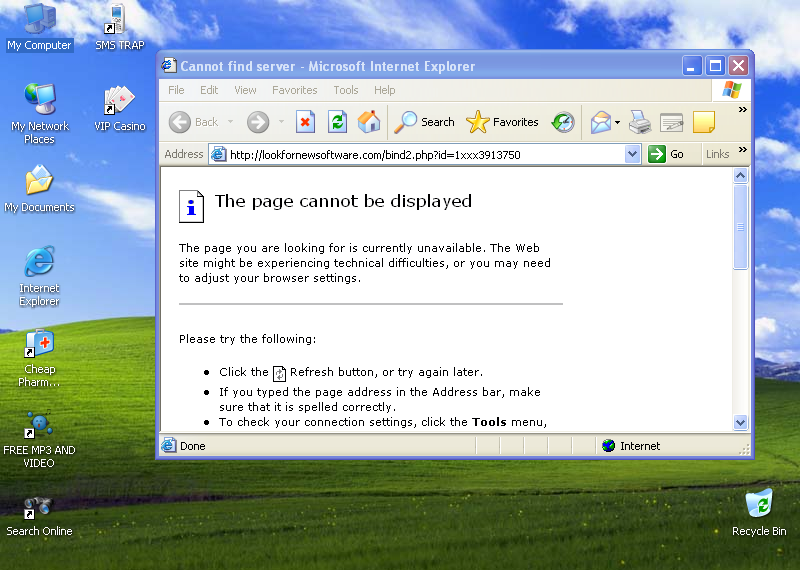This screenshot has width=800, height=570.
Task: Click the info icon on error page
Action: point(191,207)
